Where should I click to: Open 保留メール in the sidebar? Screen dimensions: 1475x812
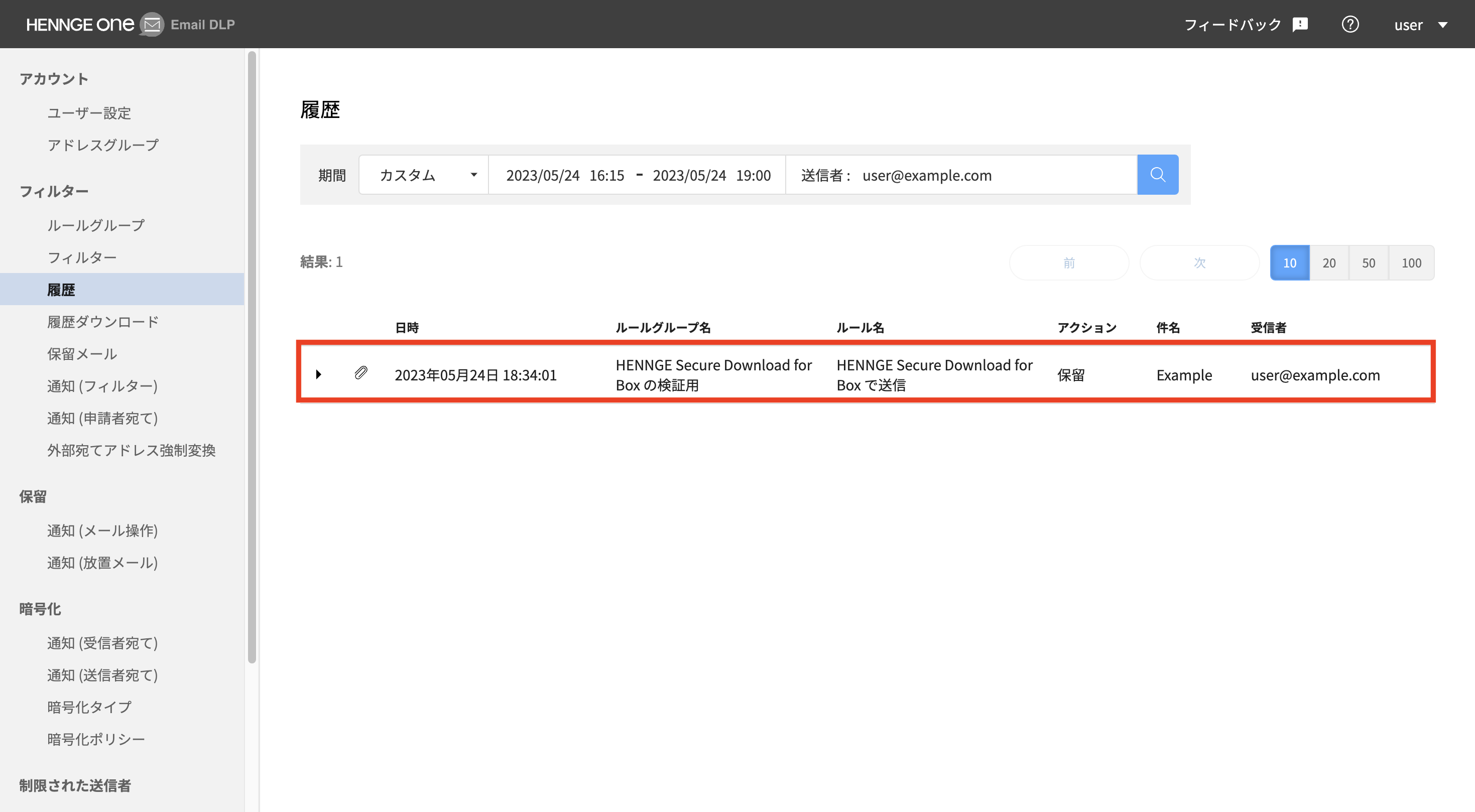click(x=82, y=354)
